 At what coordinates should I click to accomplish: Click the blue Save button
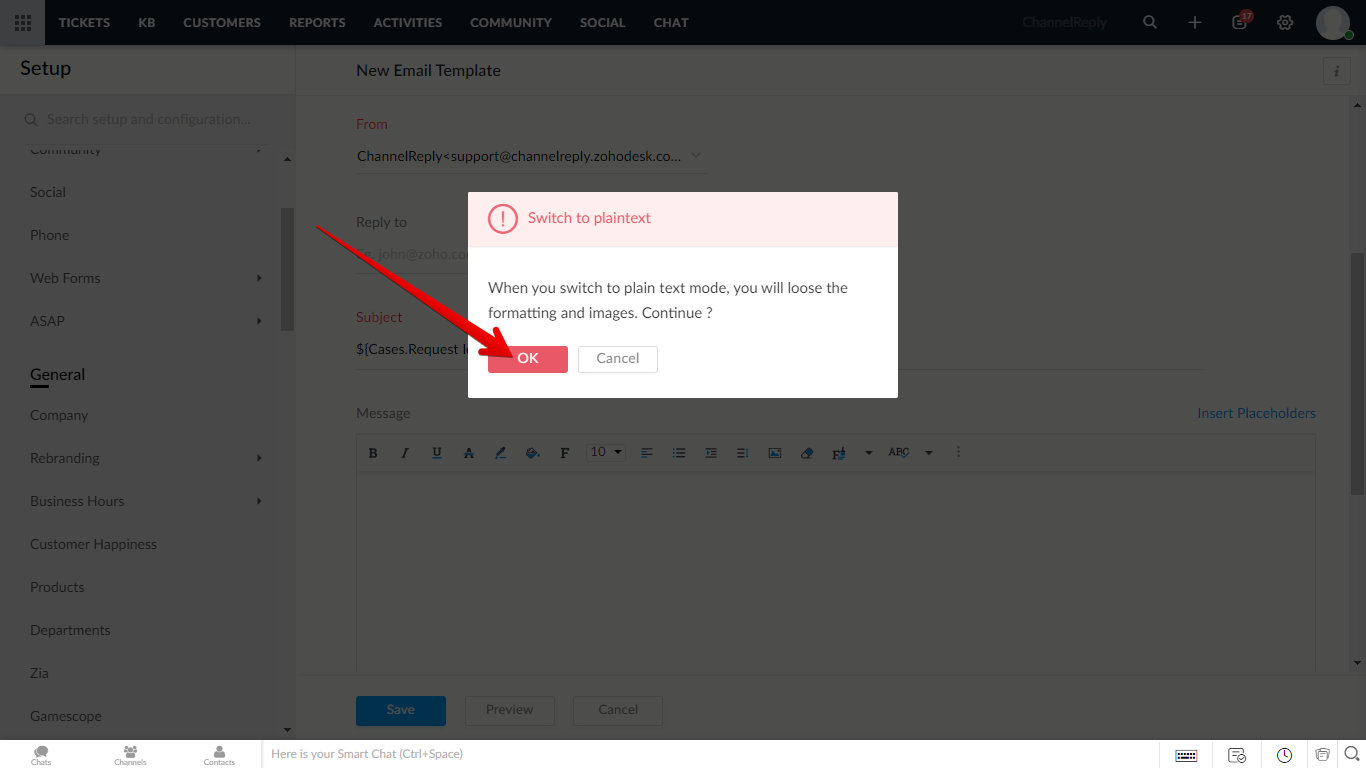[401, 710]
